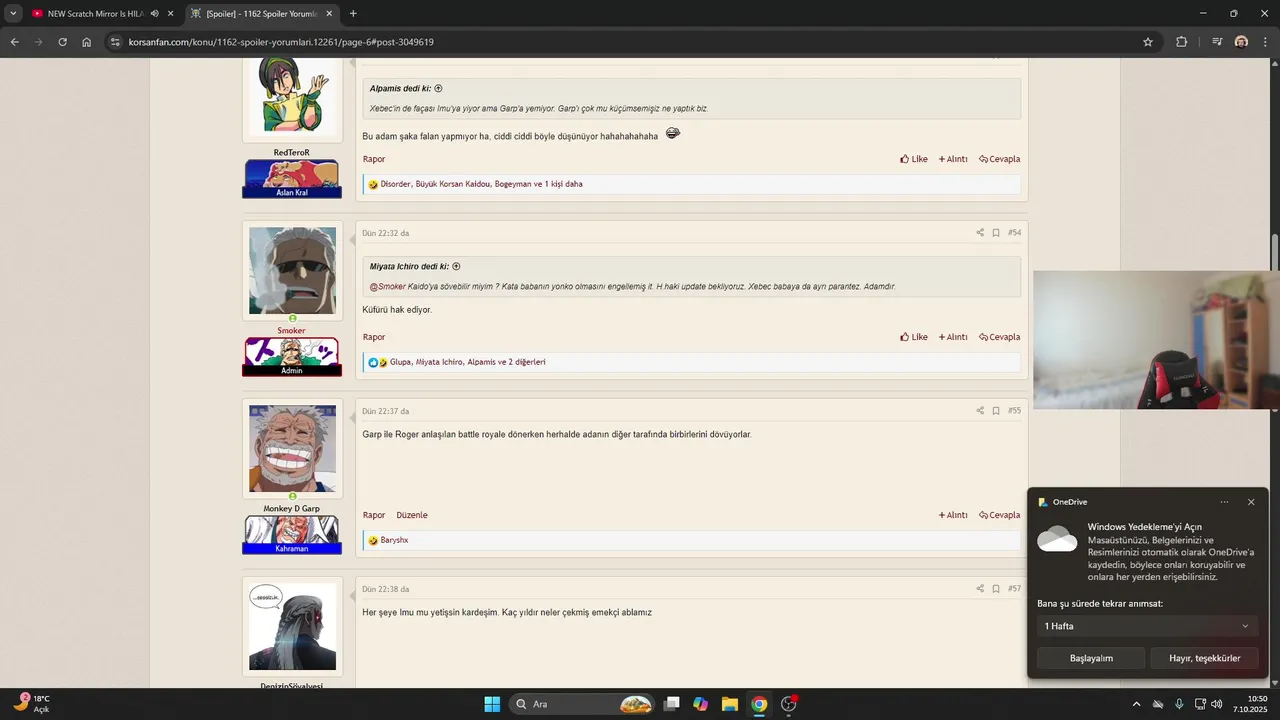Show hidden system tray icons chevron
Screen dimensions: 1280x720
(1136, 704)
